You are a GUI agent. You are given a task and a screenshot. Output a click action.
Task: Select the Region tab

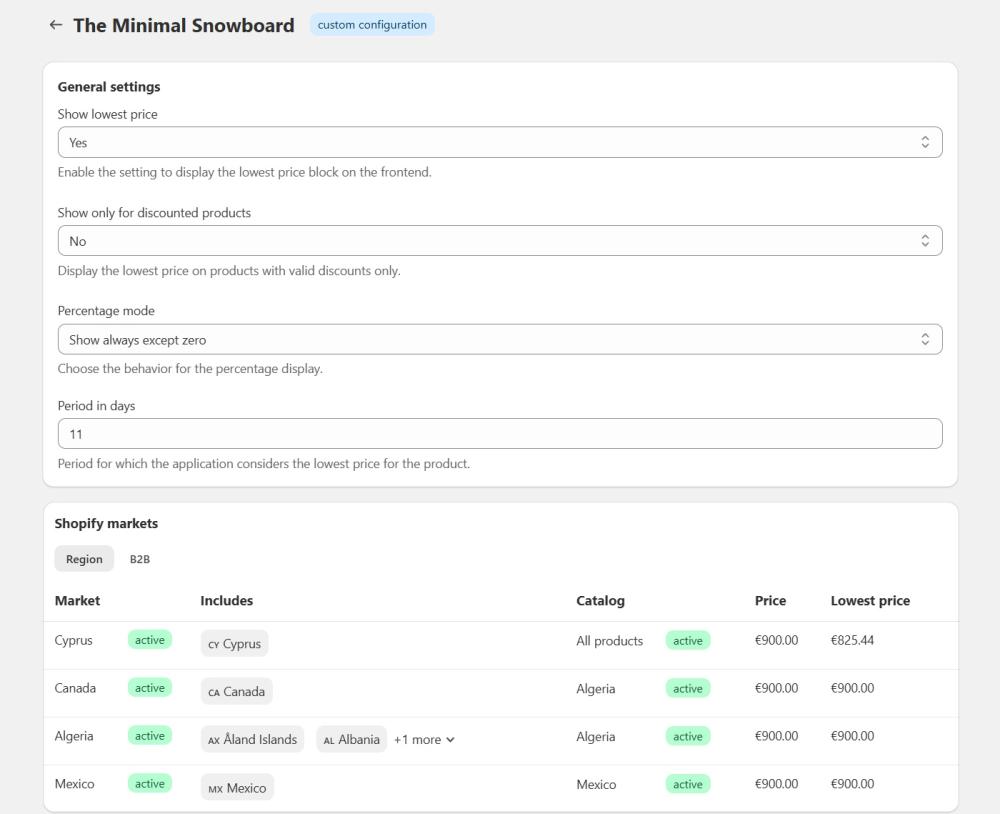tap(84, 559)
